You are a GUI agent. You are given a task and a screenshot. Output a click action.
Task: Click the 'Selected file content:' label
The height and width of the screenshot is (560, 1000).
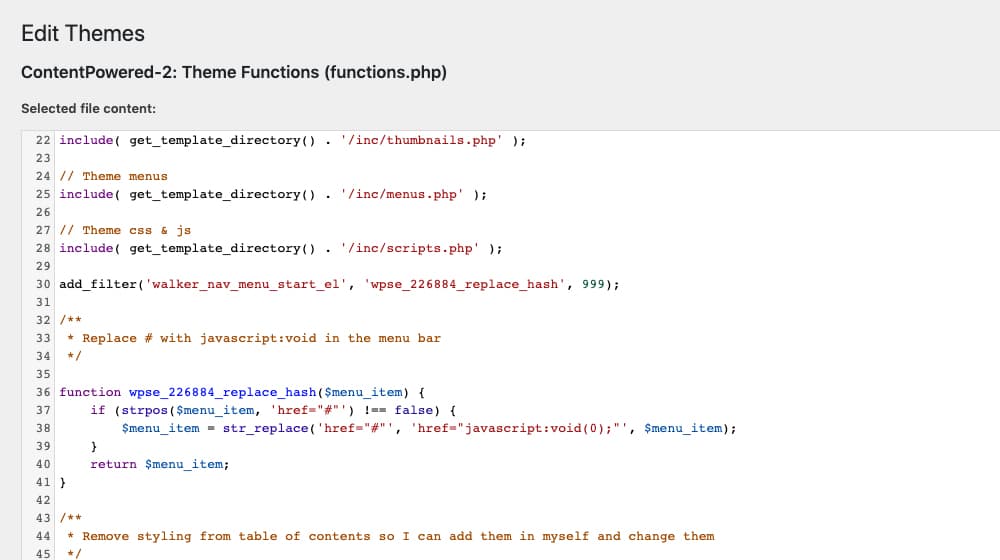click(88, 108)
